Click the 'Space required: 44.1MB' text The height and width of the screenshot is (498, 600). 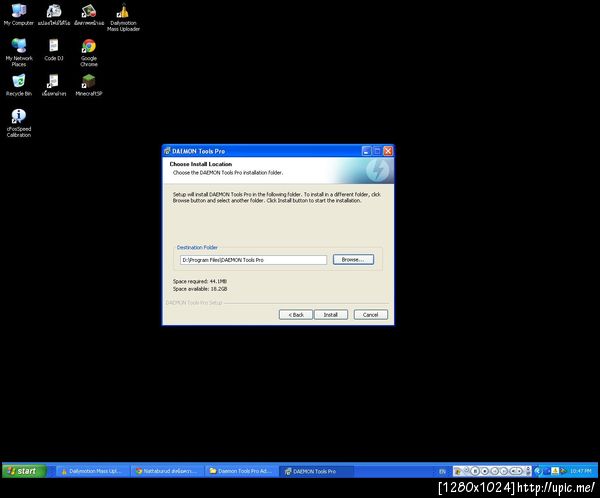click(x=200, y=281)
